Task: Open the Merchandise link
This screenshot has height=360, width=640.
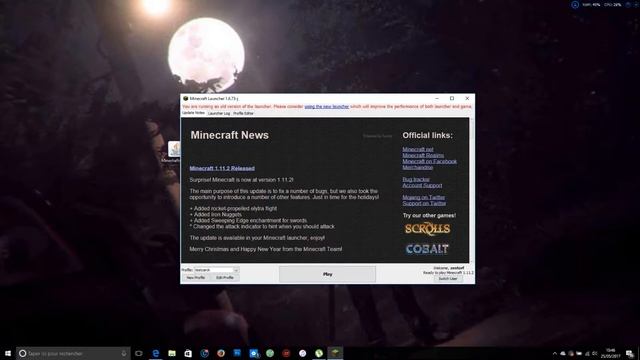Action: coord(418,167)
